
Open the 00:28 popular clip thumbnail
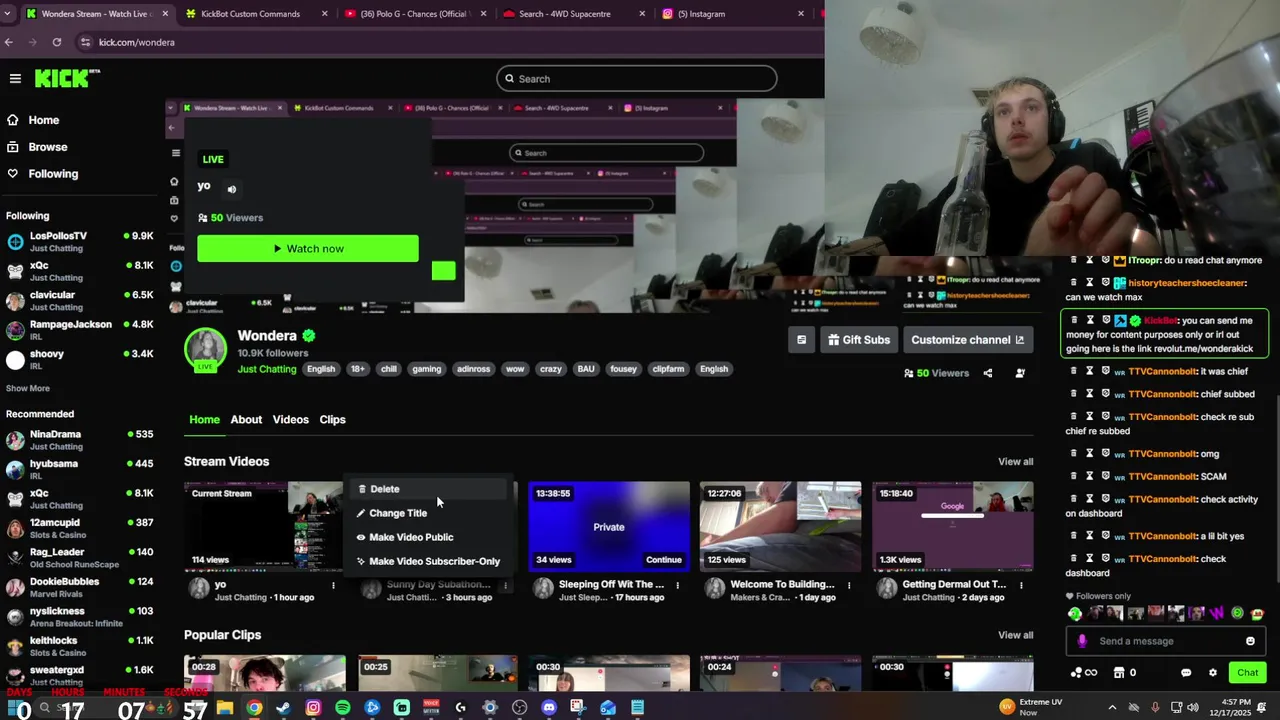pos(265,673)
